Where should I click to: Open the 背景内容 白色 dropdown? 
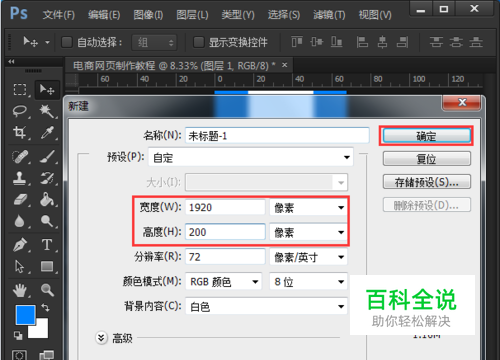tap(266, 306)
